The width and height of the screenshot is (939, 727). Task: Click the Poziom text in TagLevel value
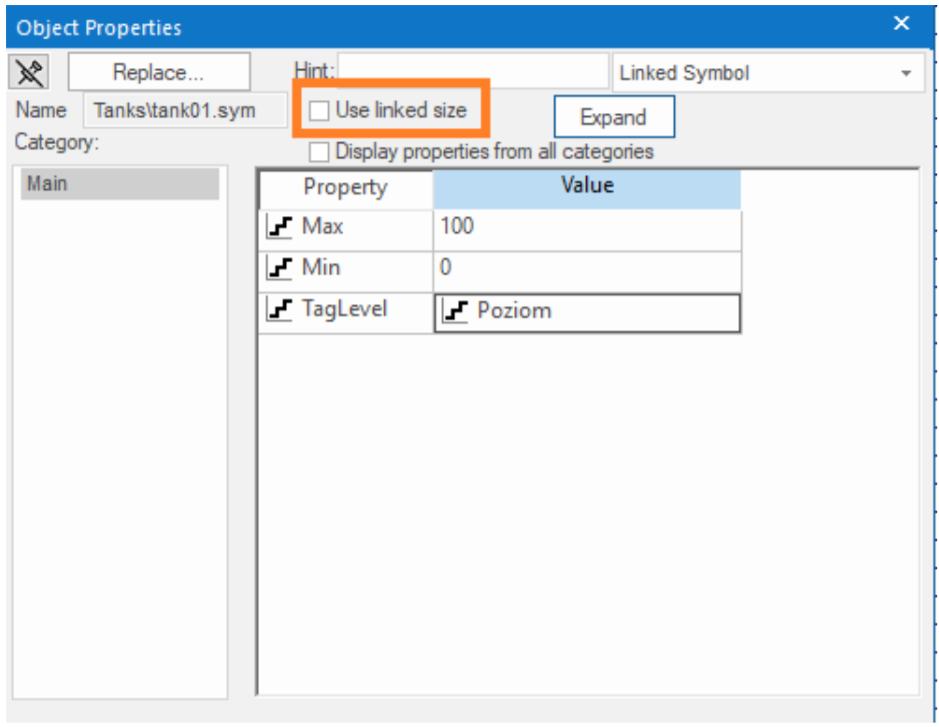pos(514,312)
